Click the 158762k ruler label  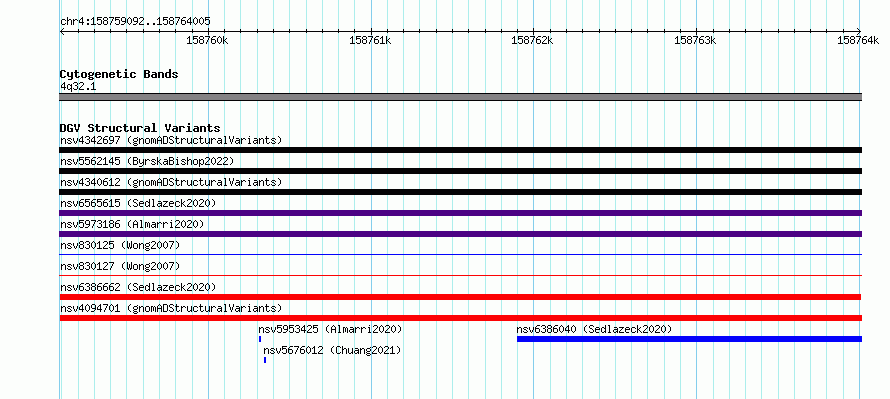click(x=532, y=40)
